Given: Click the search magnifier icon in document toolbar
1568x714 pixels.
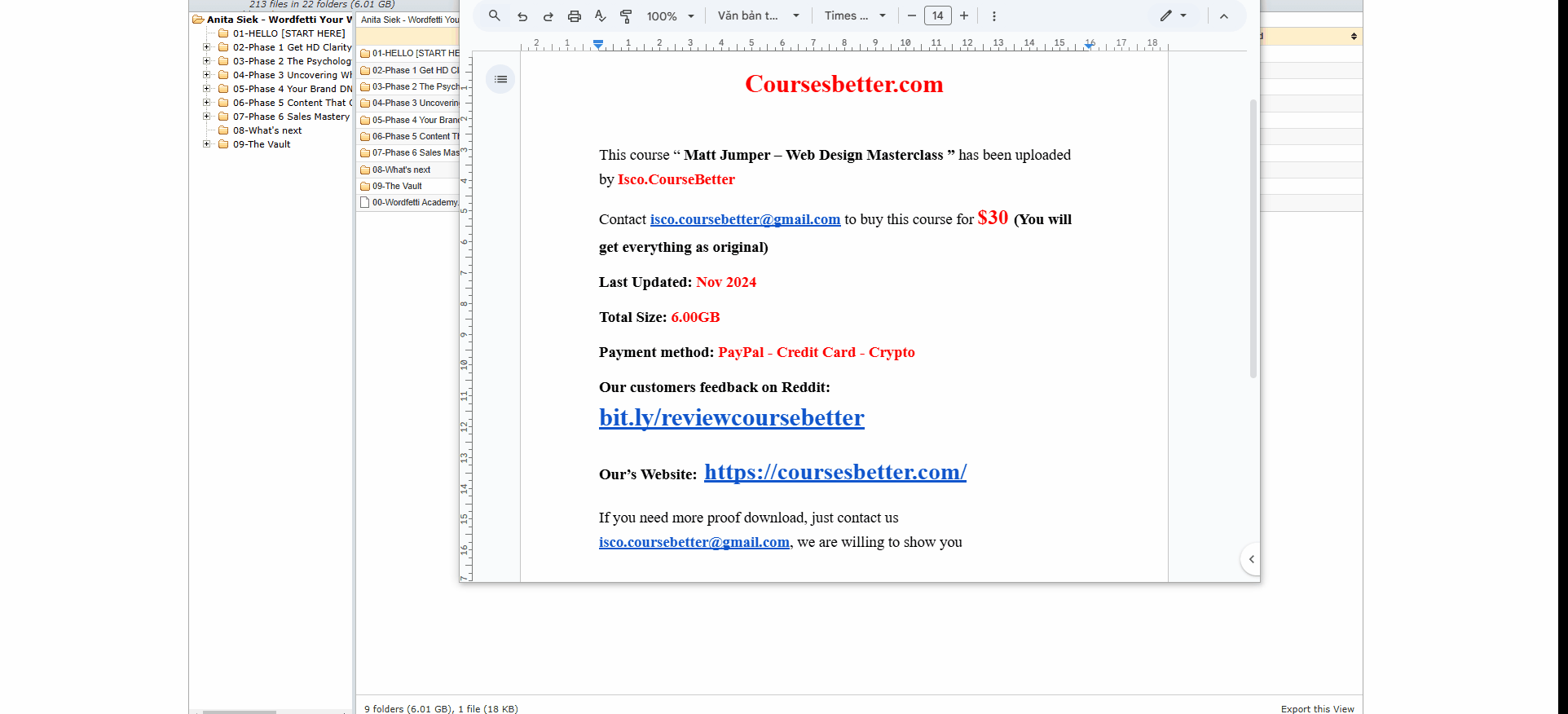Looking at the screenshot, I should (x=494, y=15).
